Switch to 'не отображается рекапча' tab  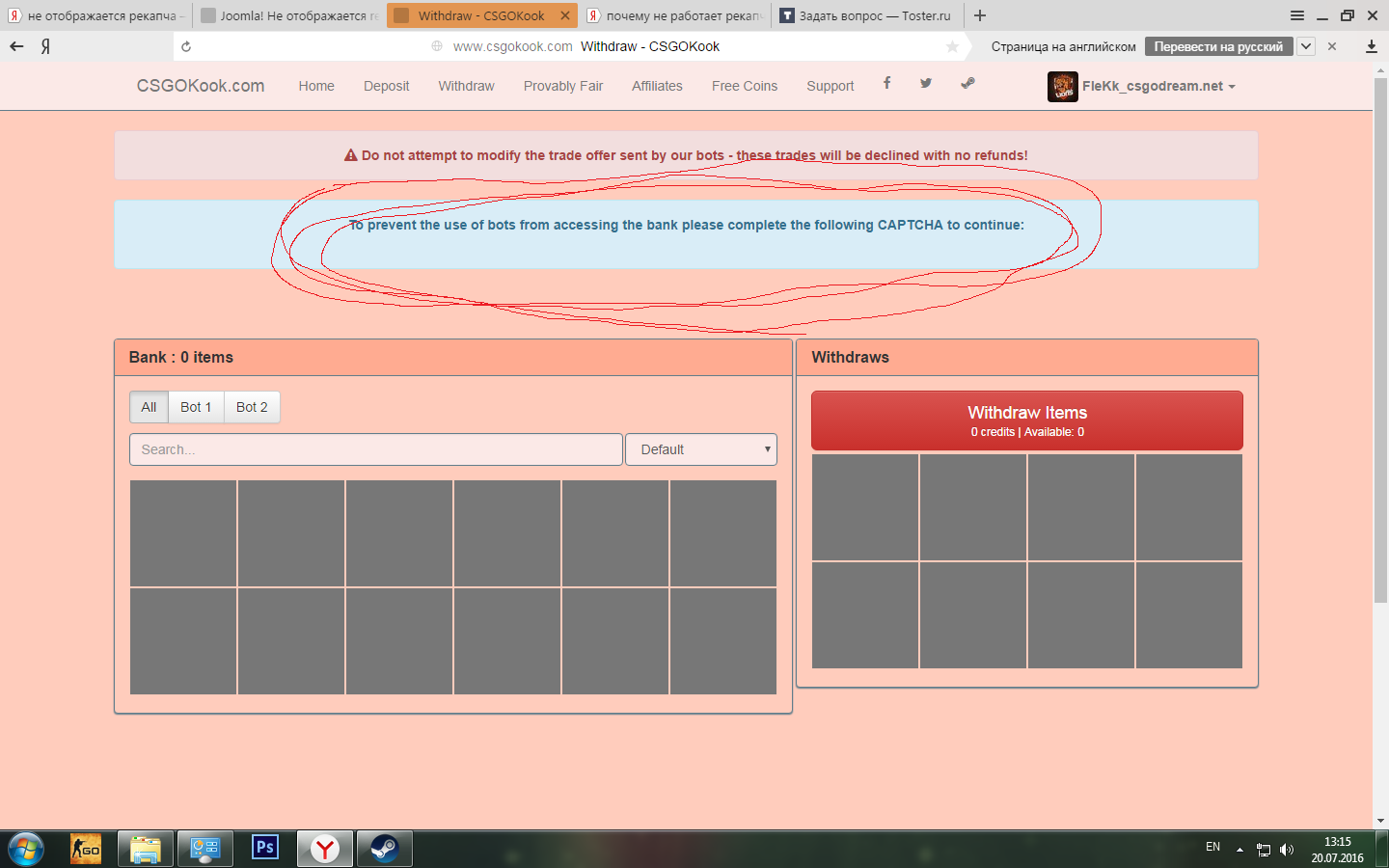point(95,15)
